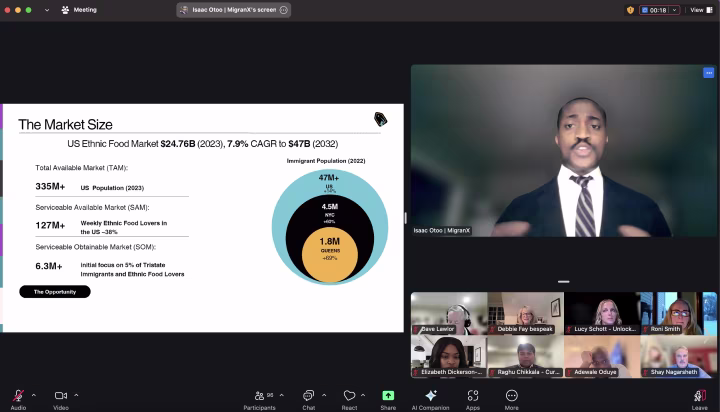The height and width of the screenshot is (412, 720).
Task: Click the blue more-options button on speaker video
Action: coord(709,73)
